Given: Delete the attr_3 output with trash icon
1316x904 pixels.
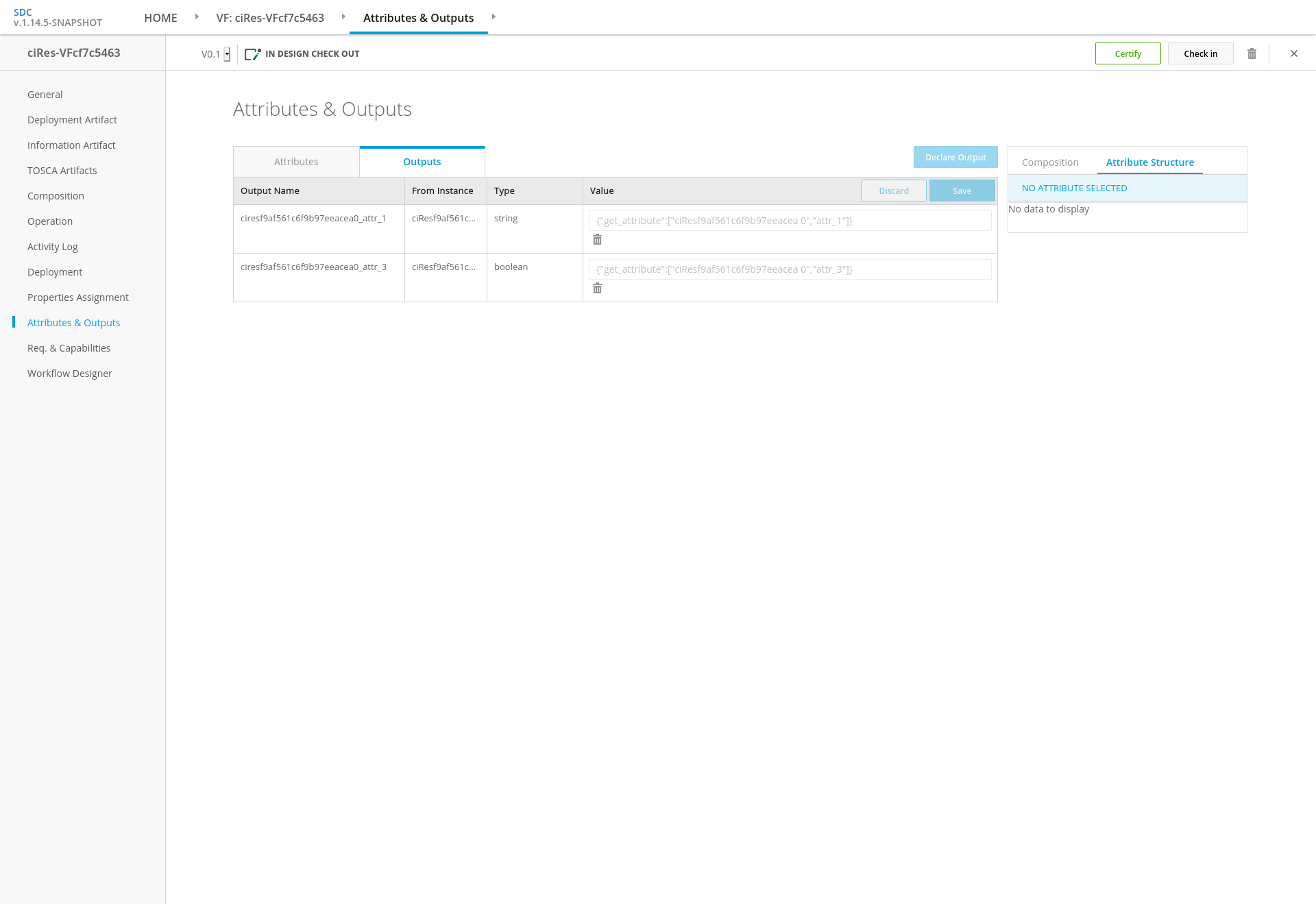Looking at the screenshot, I should click(x=597, y=289).
